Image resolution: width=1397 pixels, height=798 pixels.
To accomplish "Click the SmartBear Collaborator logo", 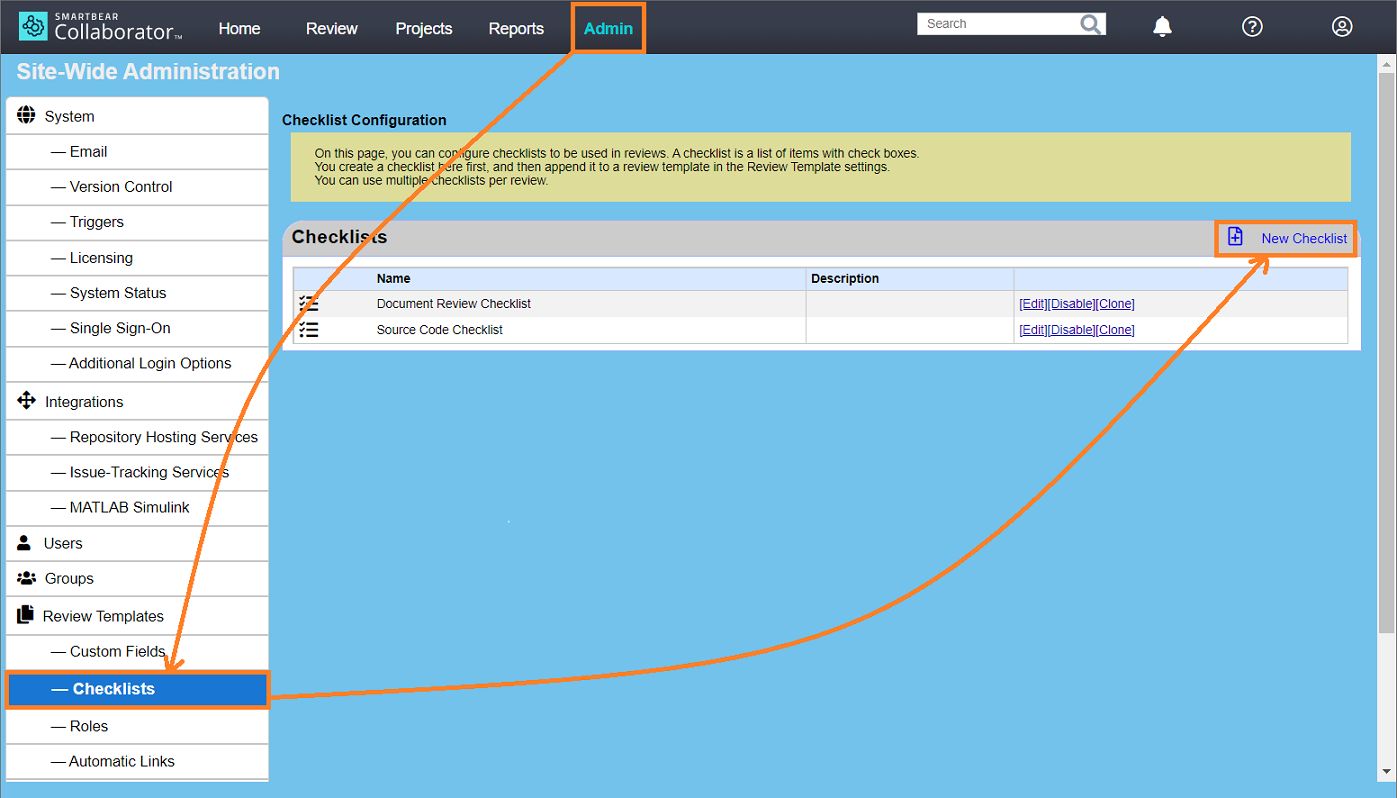I will point(100,27).
